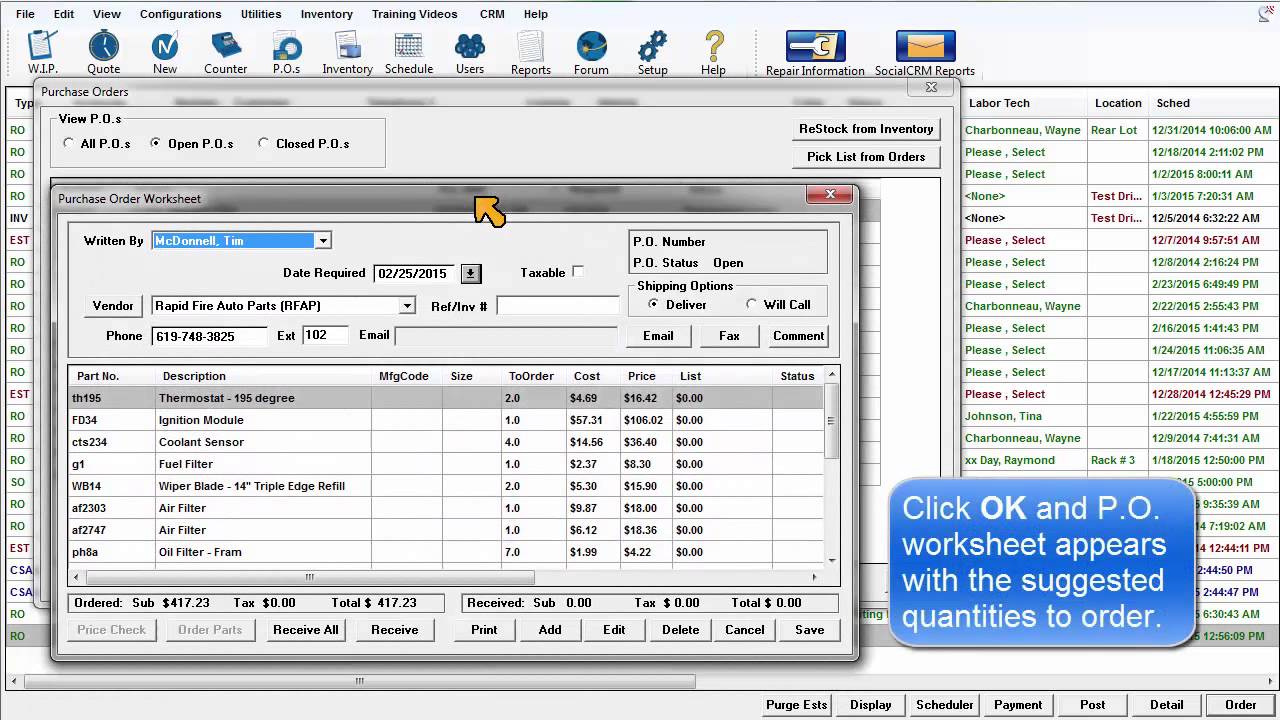This screenshot has height=720, width=1280.
Task: Click the Receive All button
Action: click(x=305, y=630)
